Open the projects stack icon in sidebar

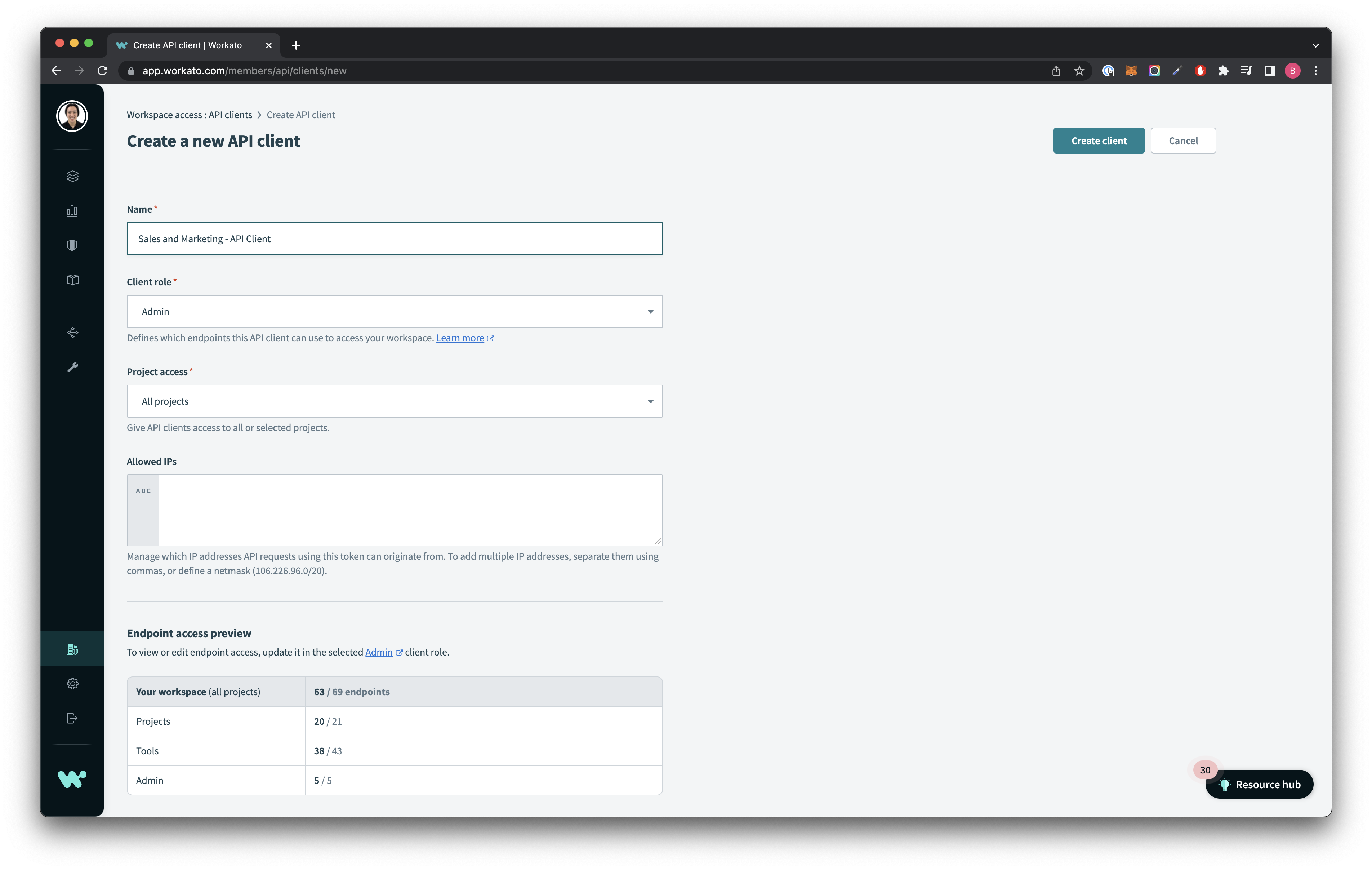[72, 176]
